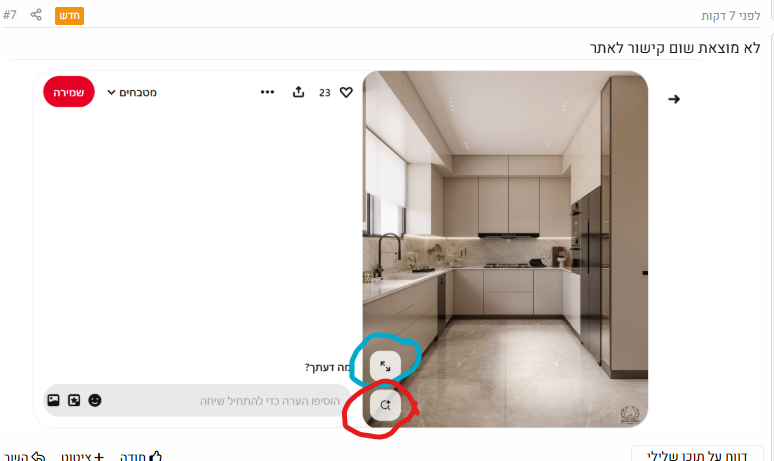
Task: Click the דווח על תוכן שלילי report button
Action: click(x=697, y=454)
